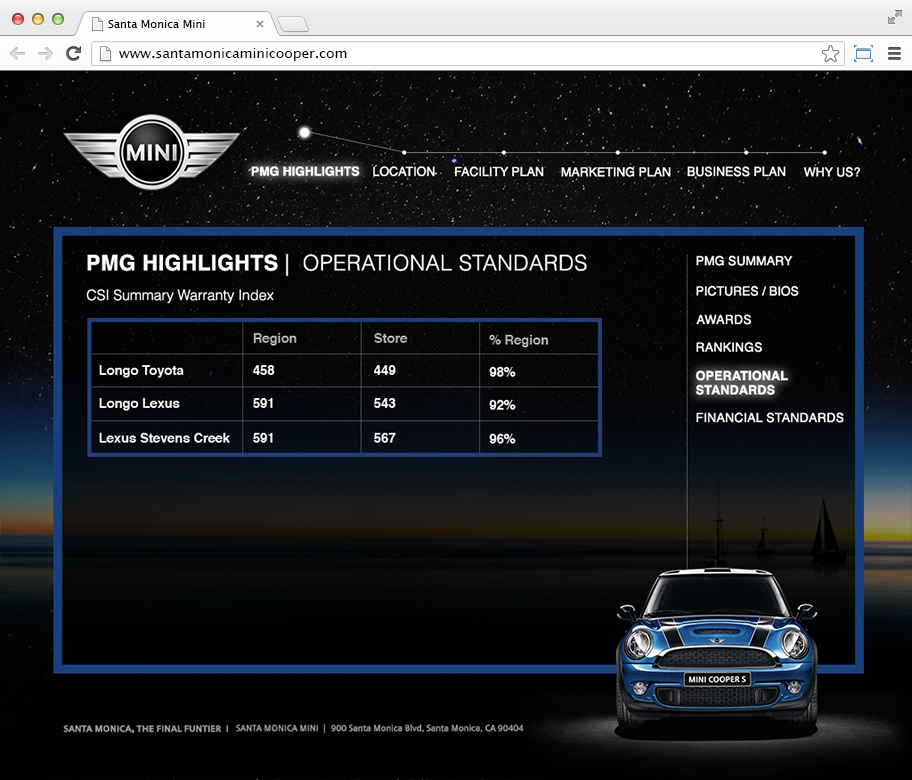Open the MARKETING PLAN page
The height and width of the screenshot is (780, 912).
point(615,172)
